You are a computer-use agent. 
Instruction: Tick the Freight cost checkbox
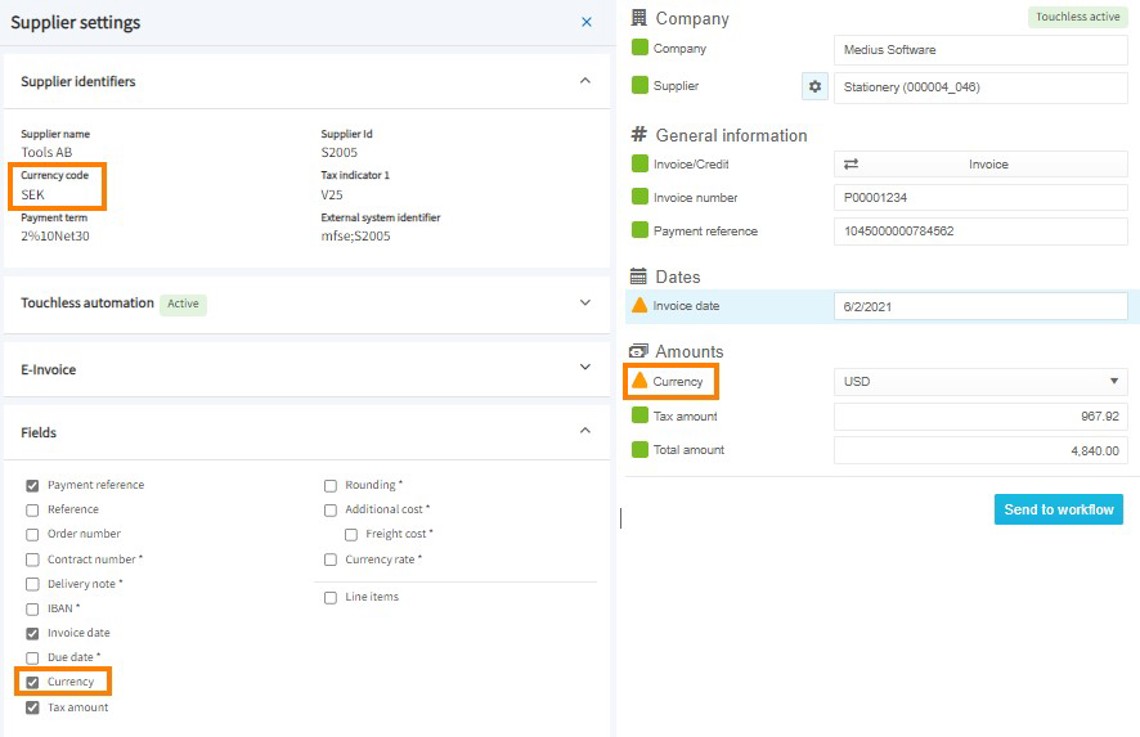pyautogui.click(x=351, y=535)
